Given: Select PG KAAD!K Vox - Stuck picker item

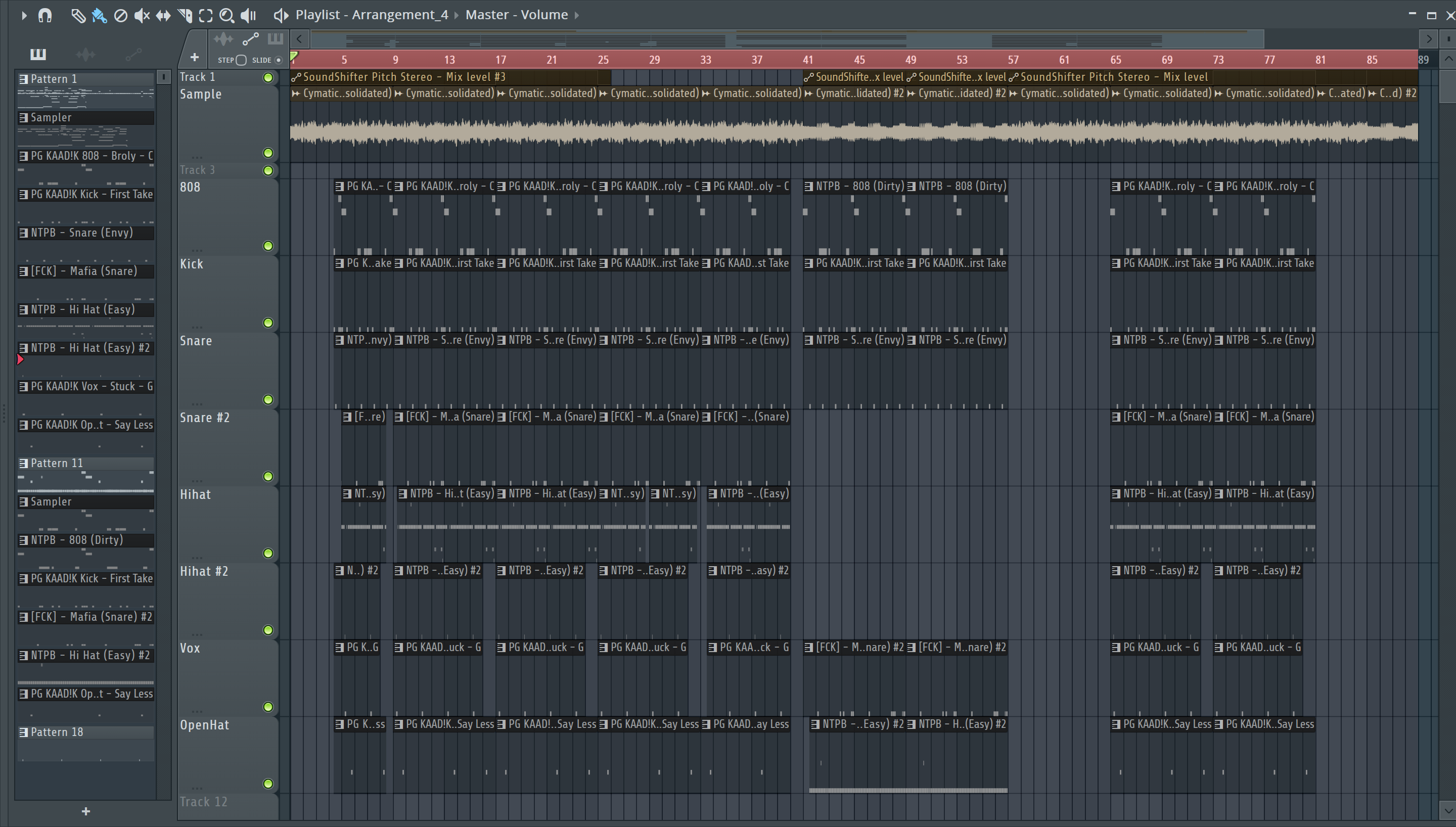Looking at the screenshot, I should click(x=86, y=386).
